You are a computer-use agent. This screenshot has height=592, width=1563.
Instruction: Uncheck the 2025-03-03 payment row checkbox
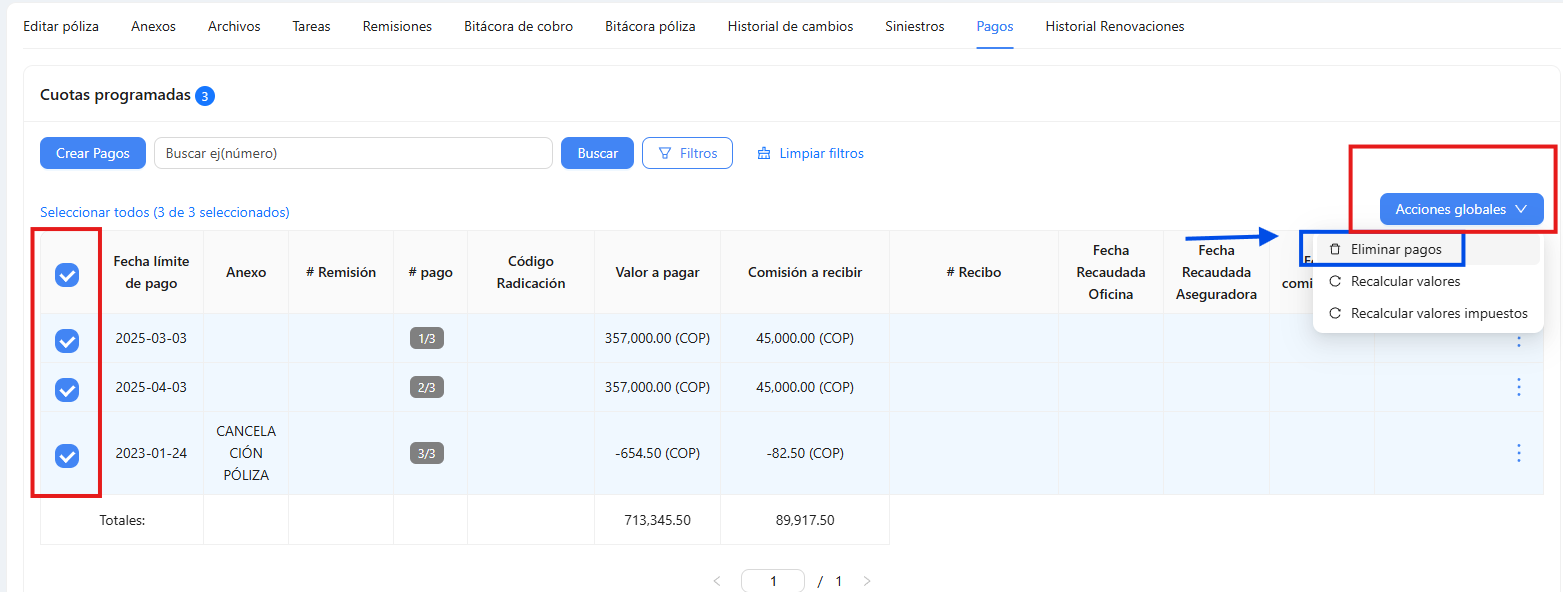pos(67,340)
